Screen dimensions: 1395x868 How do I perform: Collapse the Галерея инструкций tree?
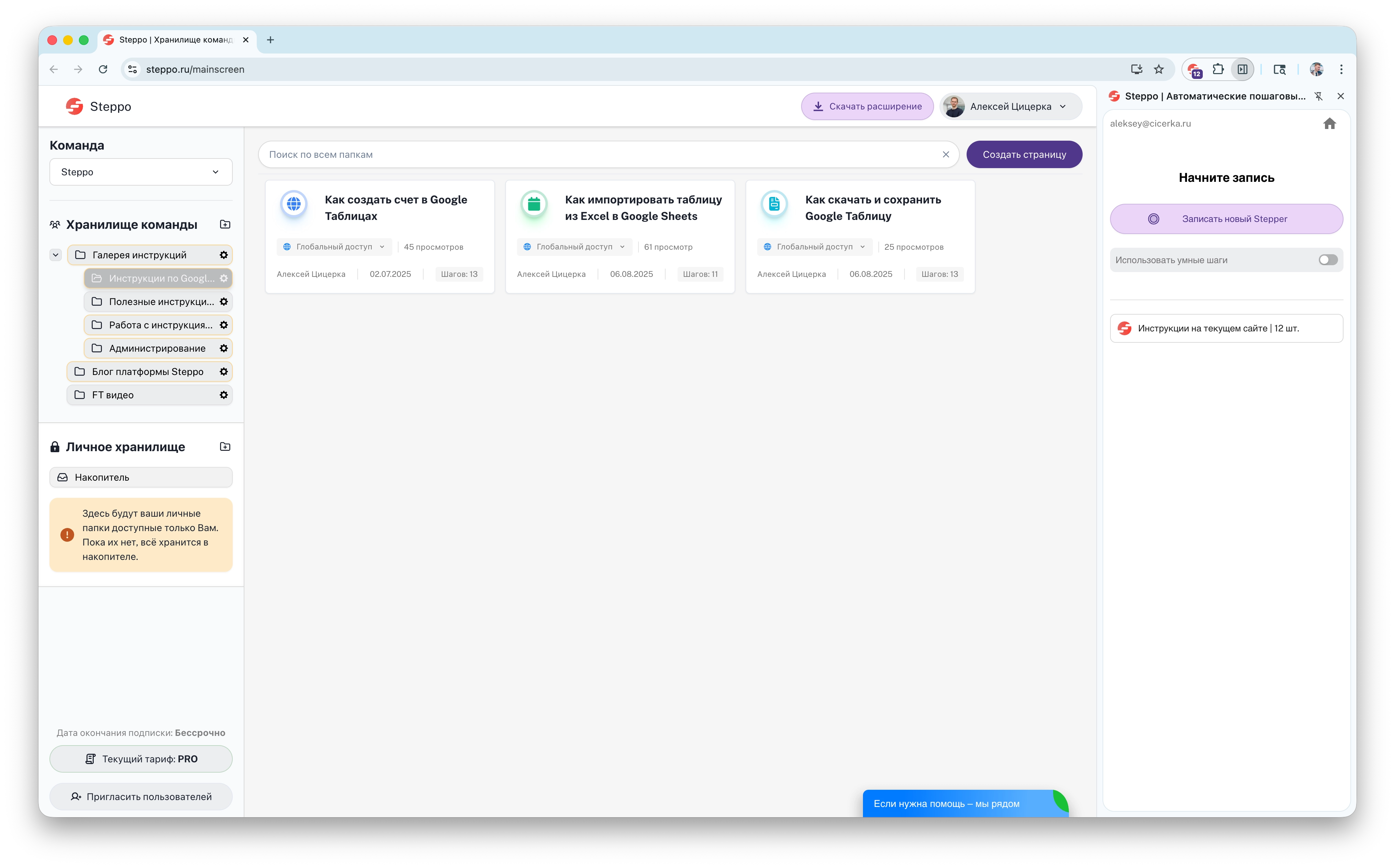56,255
